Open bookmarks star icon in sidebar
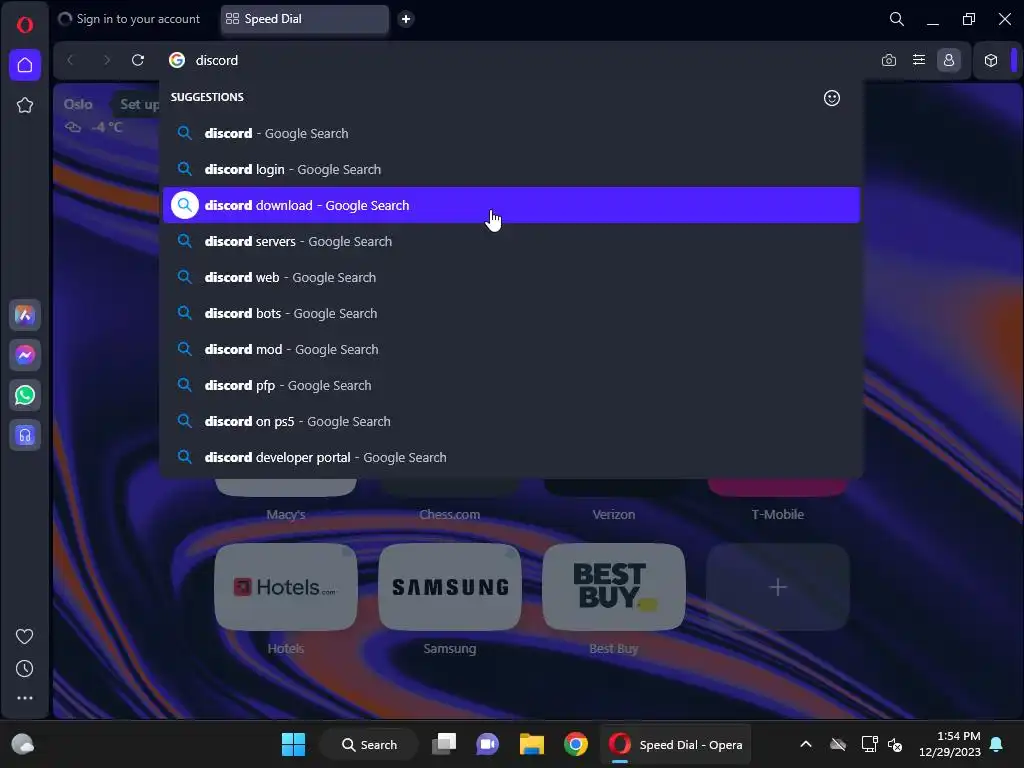Viewport: 1024px width, 768px height. (25, 105)
